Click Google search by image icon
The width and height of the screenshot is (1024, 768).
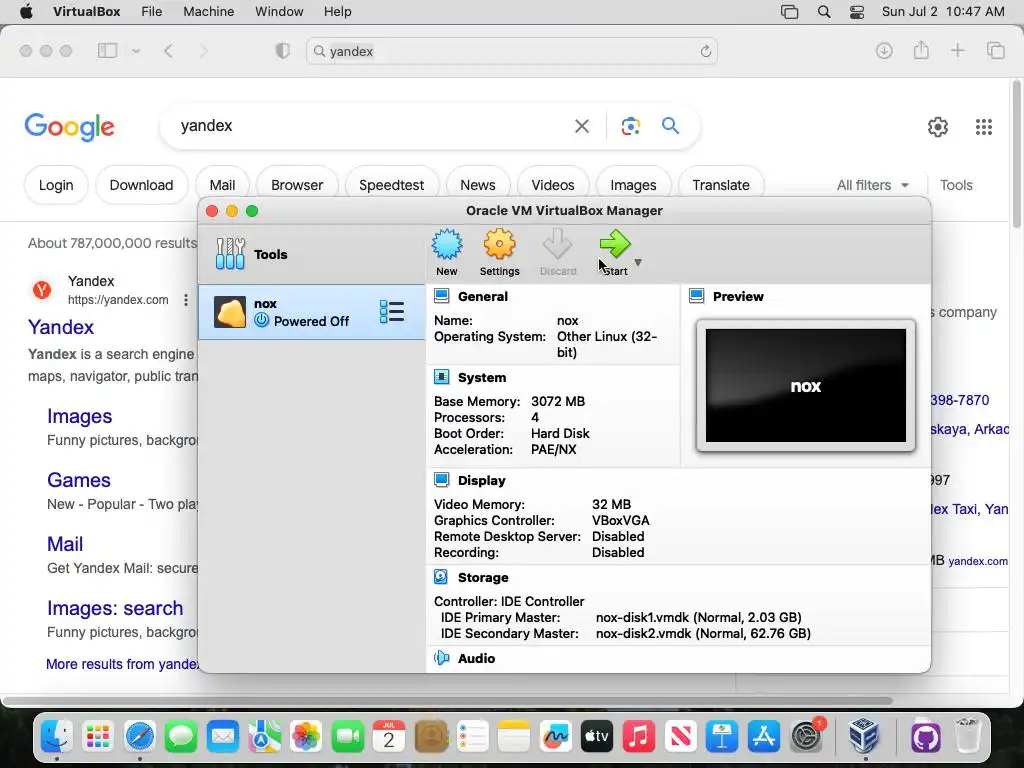click(x=630, y=126)
